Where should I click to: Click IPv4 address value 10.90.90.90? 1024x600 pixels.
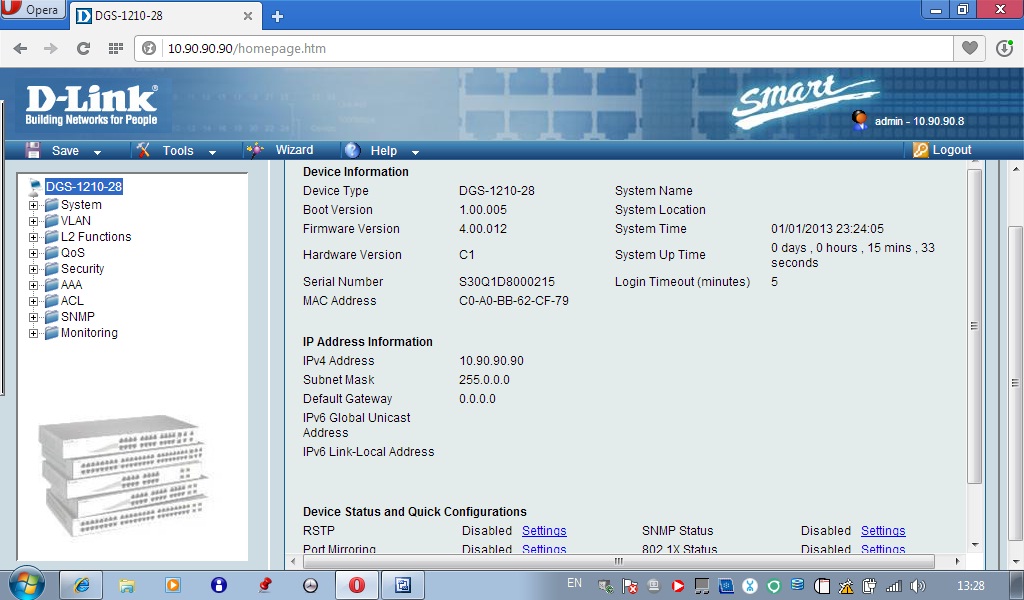click(x=491, y=361)
